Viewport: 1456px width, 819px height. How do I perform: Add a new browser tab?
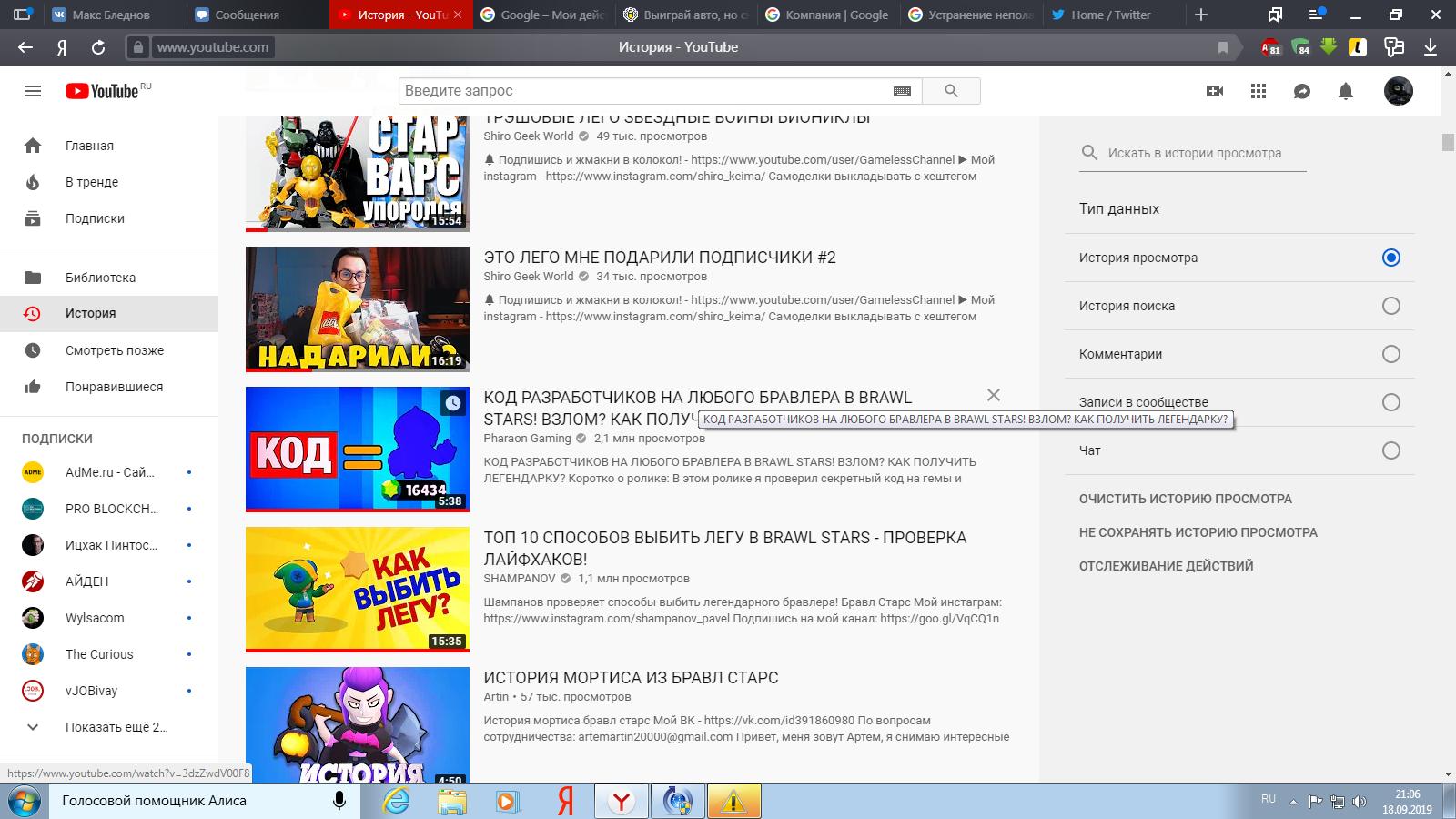click(1201, 15)
